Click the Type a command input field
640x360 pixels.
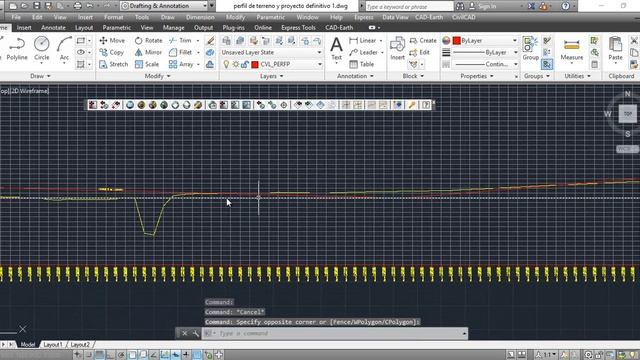point(335,333)
